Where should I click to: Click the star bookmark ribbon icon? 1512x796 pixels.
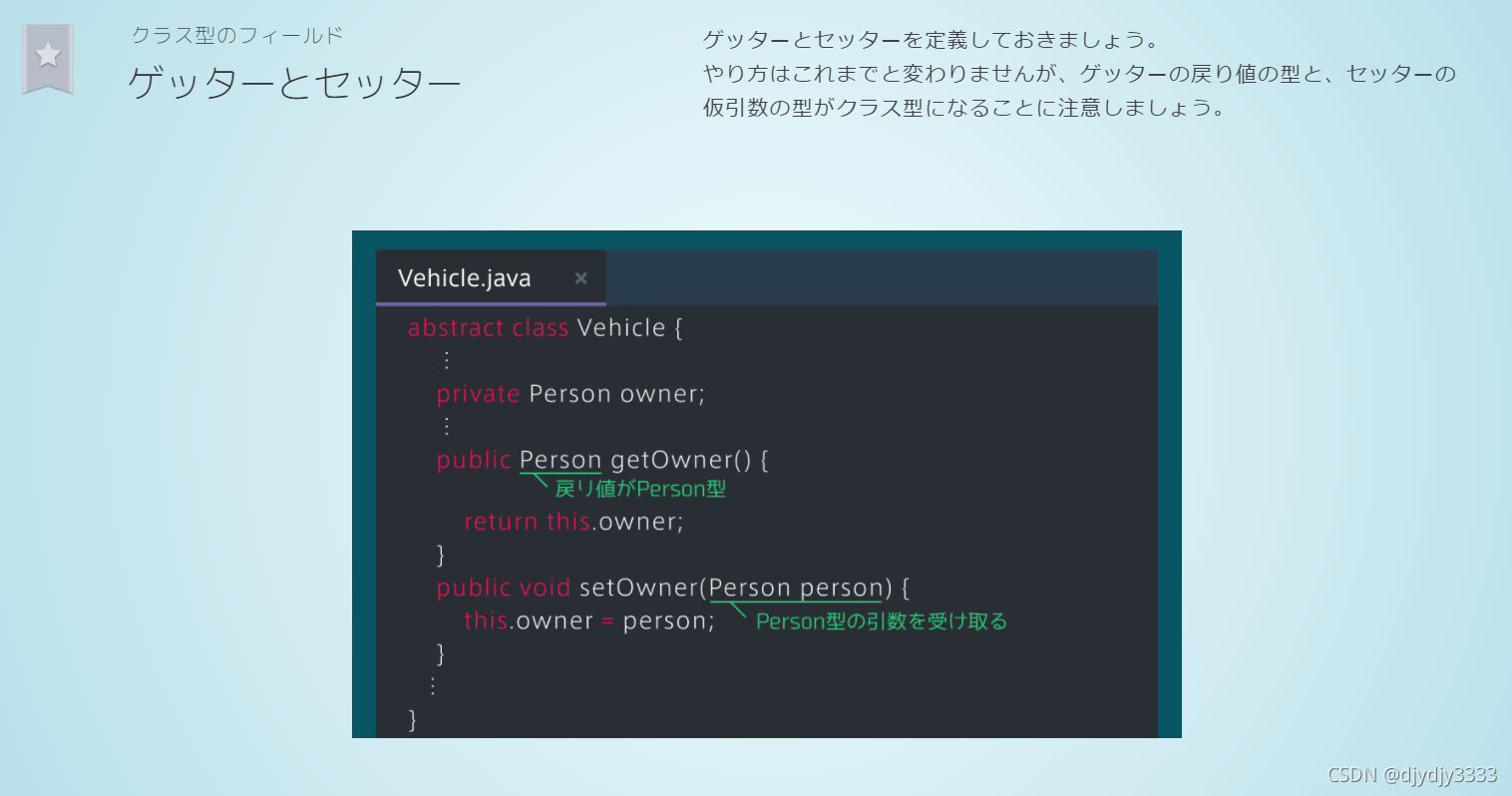pos(48,59)
